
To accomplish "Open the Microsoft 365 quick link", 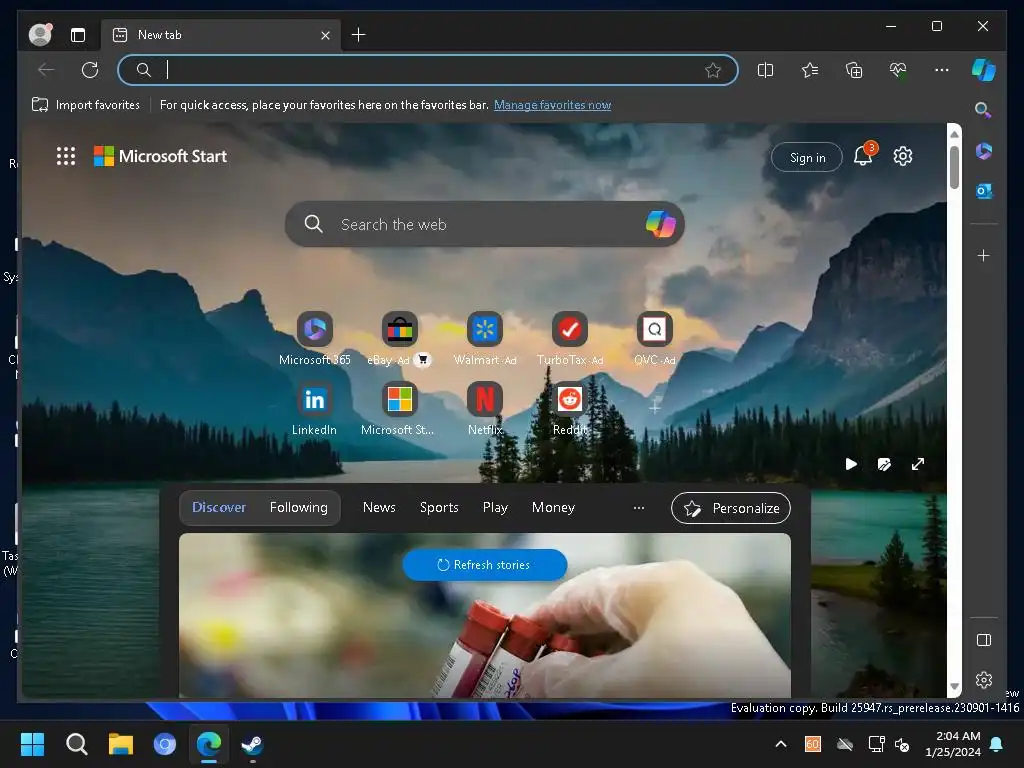I will (315, 338).
